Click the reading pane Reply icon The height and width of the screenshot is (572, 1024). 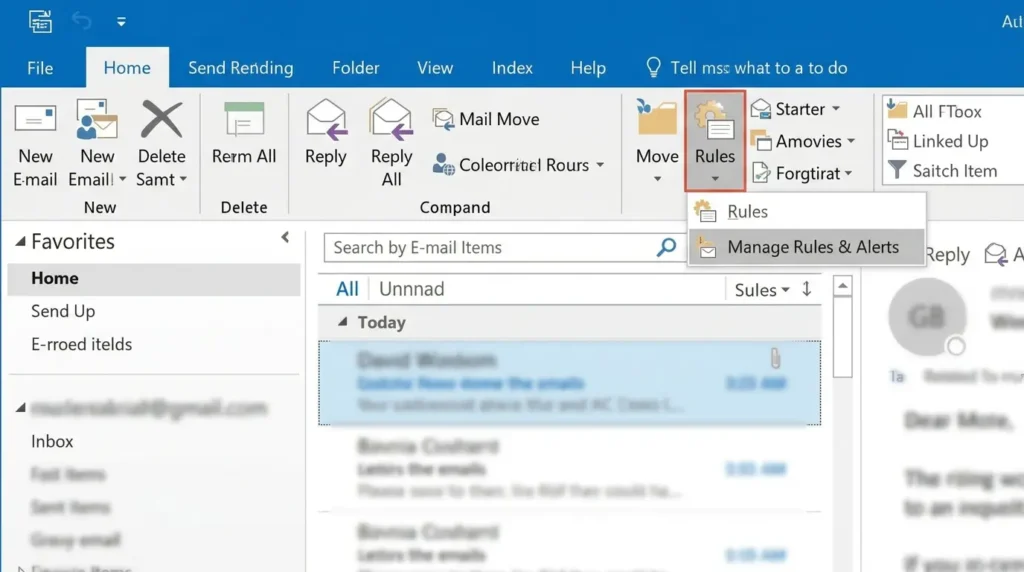[x=996, y=254]
